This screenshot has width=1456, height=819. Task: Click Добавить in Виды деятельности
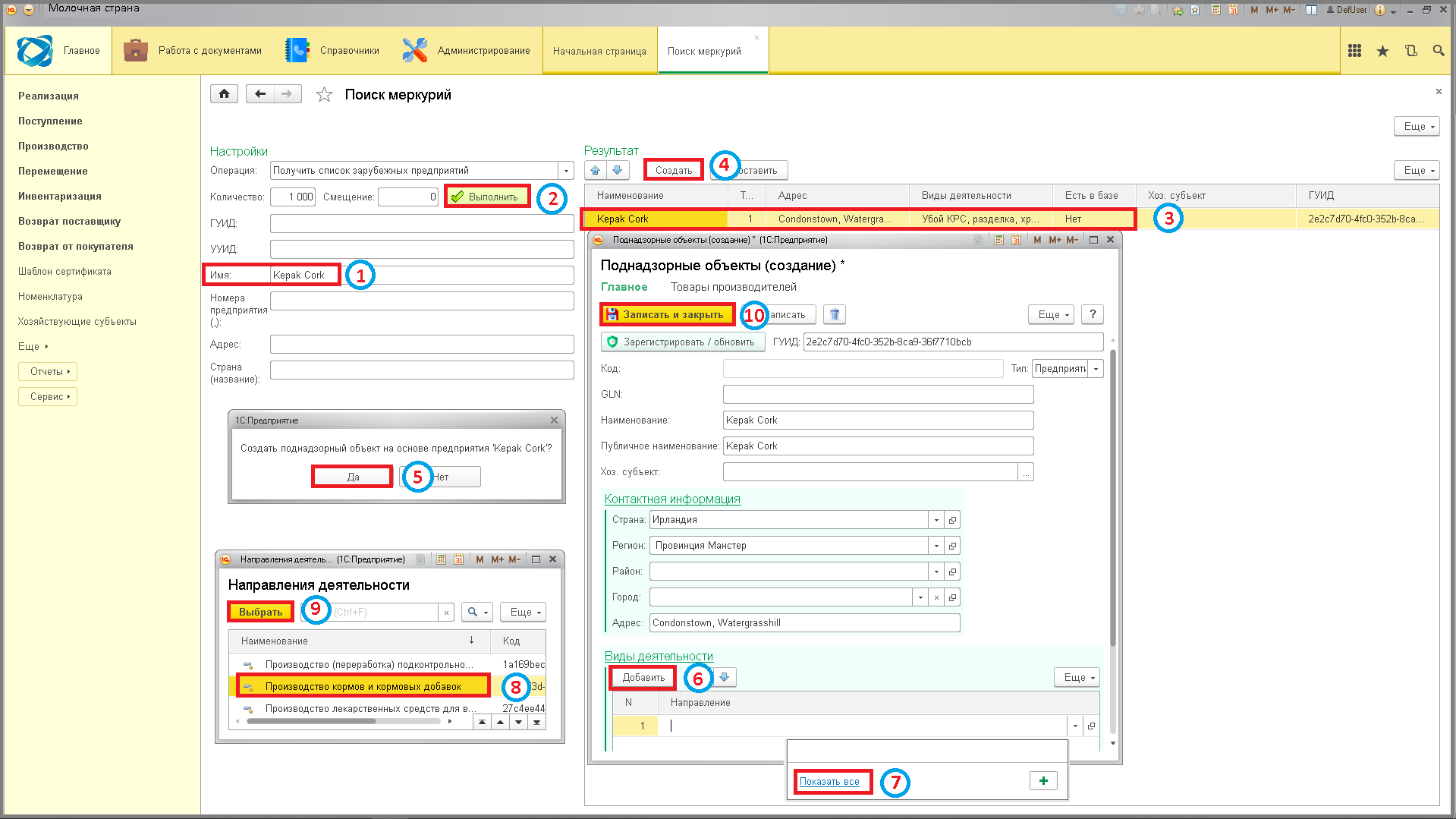click(x=643, y=677)
